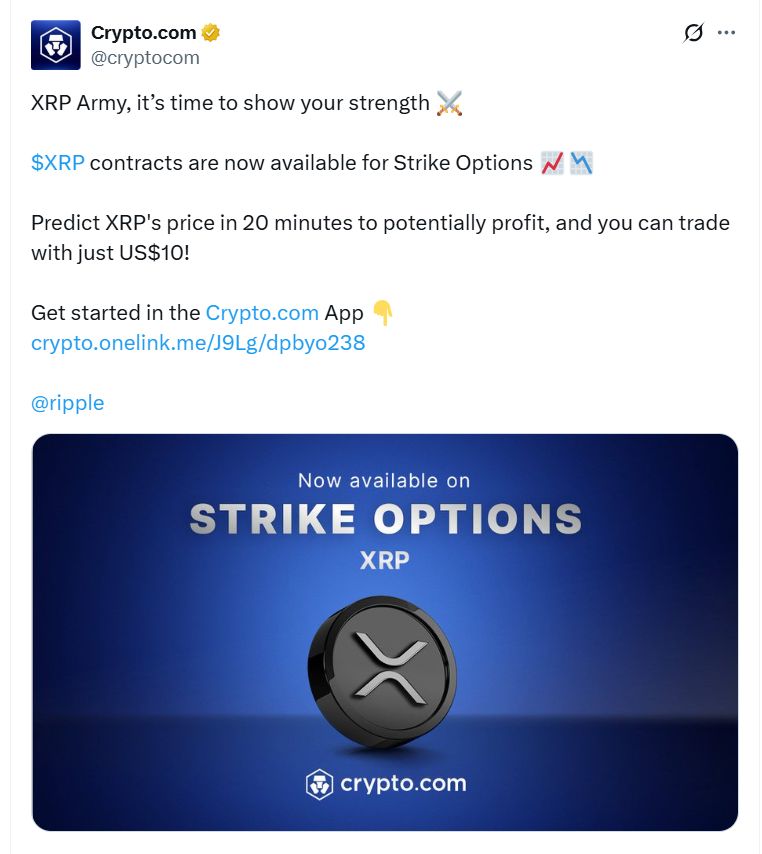This screenshot has height=854, width=762.
Task: Click the STRIKE OPTIONS headline in image
Action: (x=385, y=519)
